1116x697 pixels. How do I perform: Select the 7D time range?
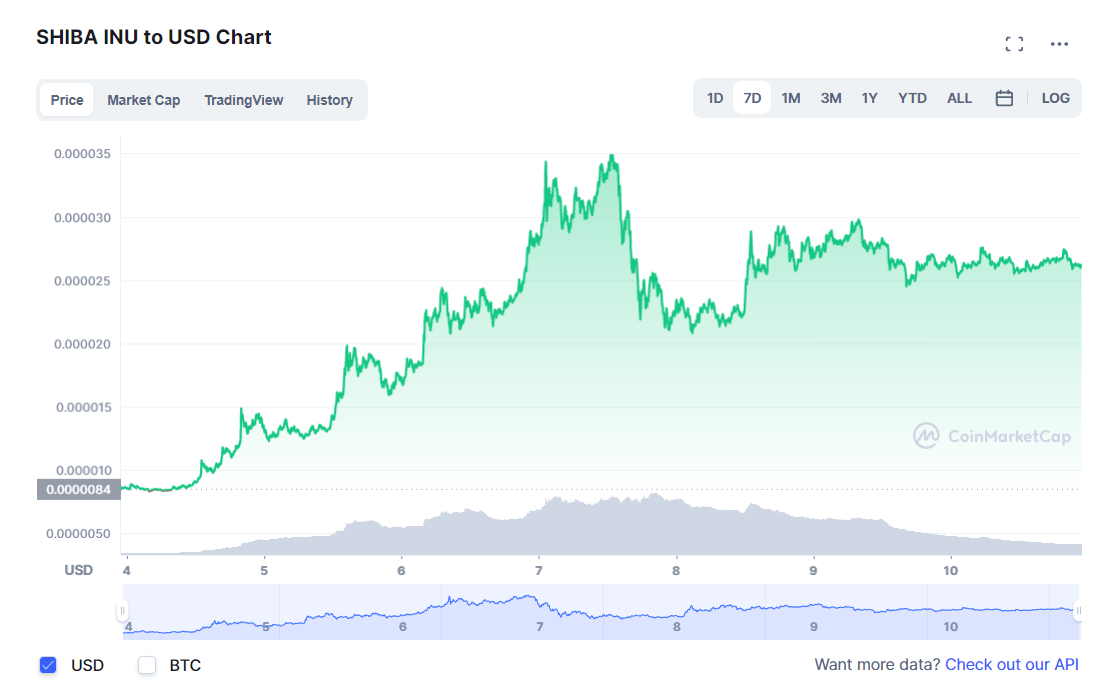tap(752, 98)
